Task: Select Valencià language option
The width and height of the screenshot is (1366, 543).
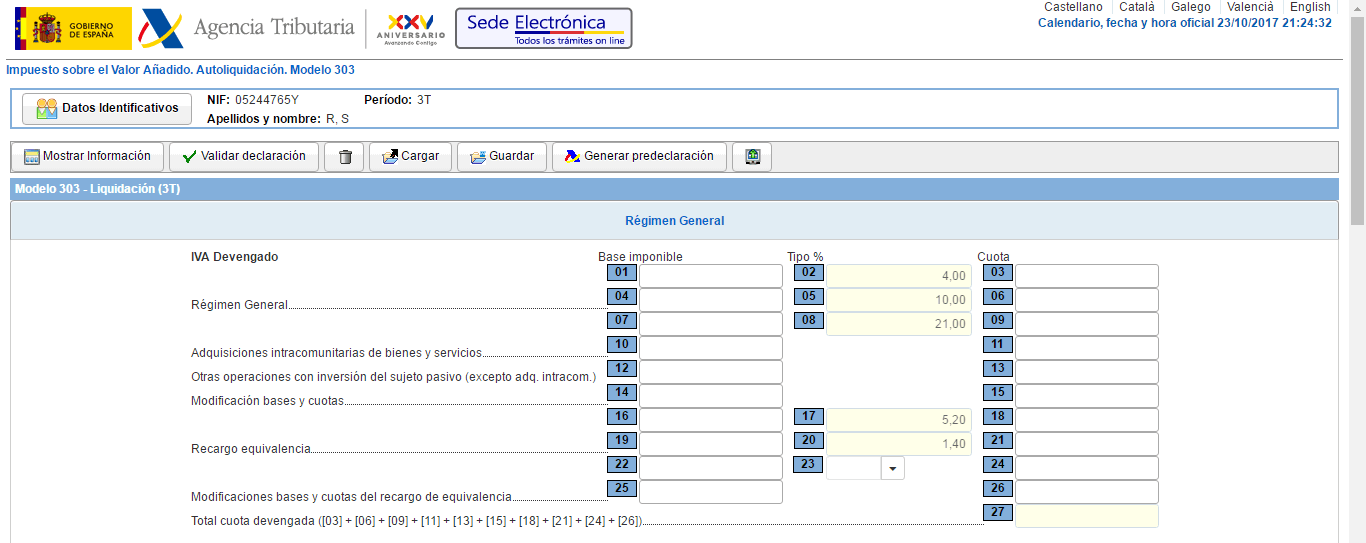Action: (x=1250, y=7)
